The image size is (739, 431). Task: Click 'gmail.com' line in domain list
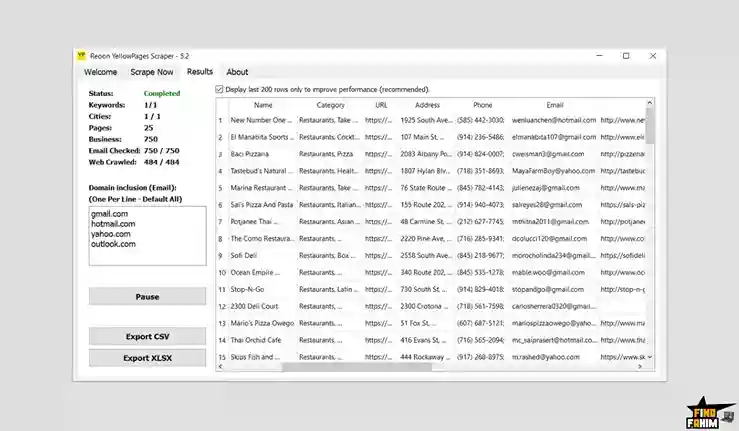(109, 214)
